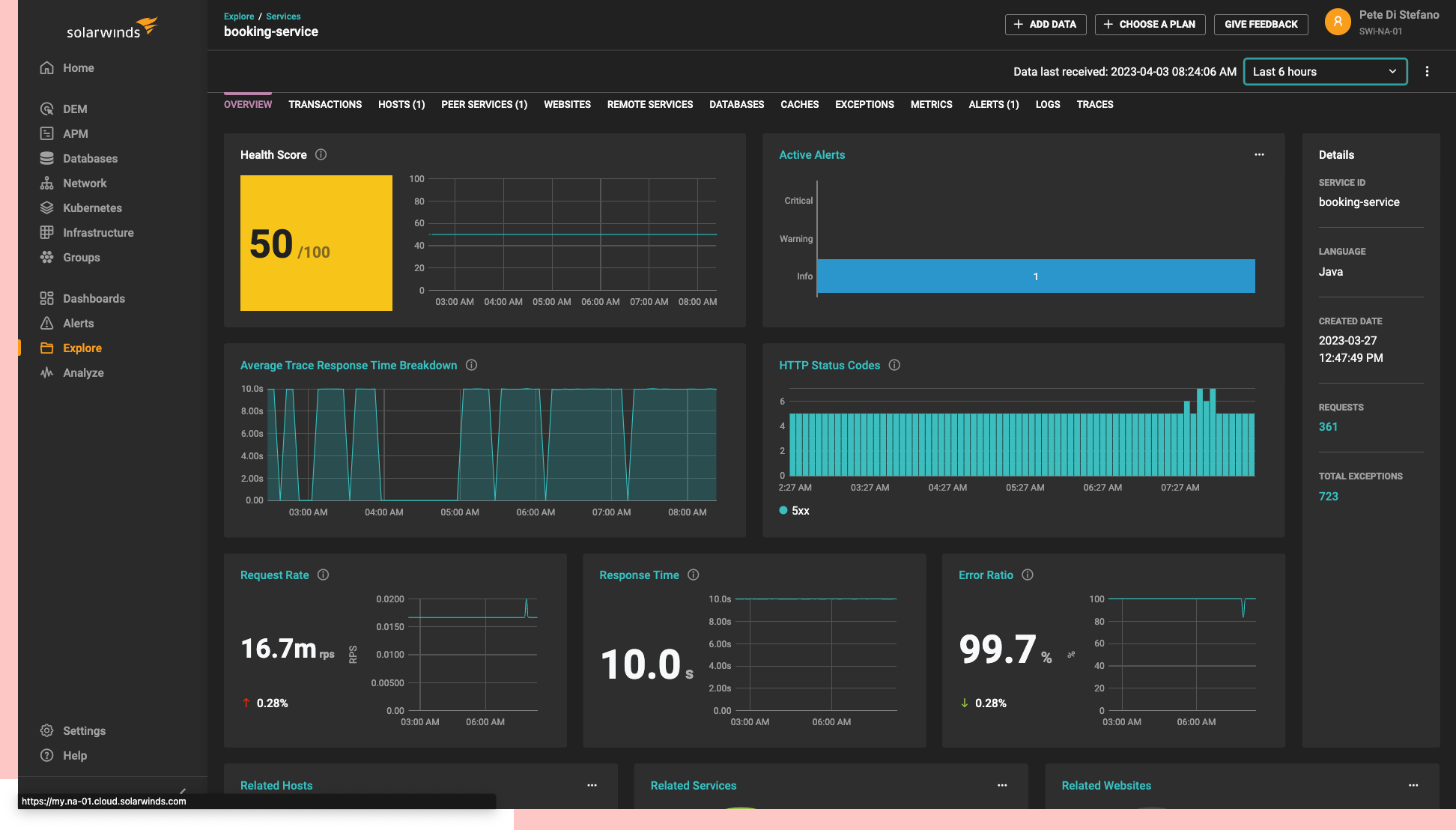
Task: Click the Explore folder icon
Action: coord(47,348)
